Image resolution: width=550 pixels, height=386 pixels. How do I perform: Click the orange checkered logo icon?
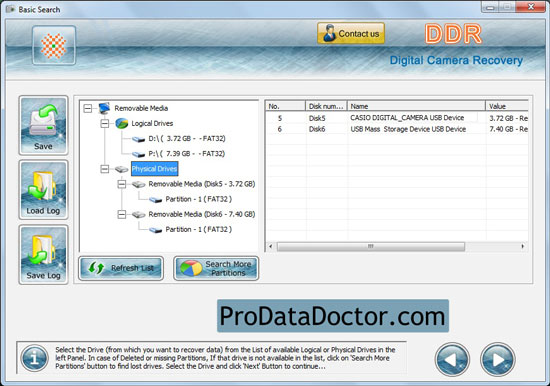click(54, 45)
